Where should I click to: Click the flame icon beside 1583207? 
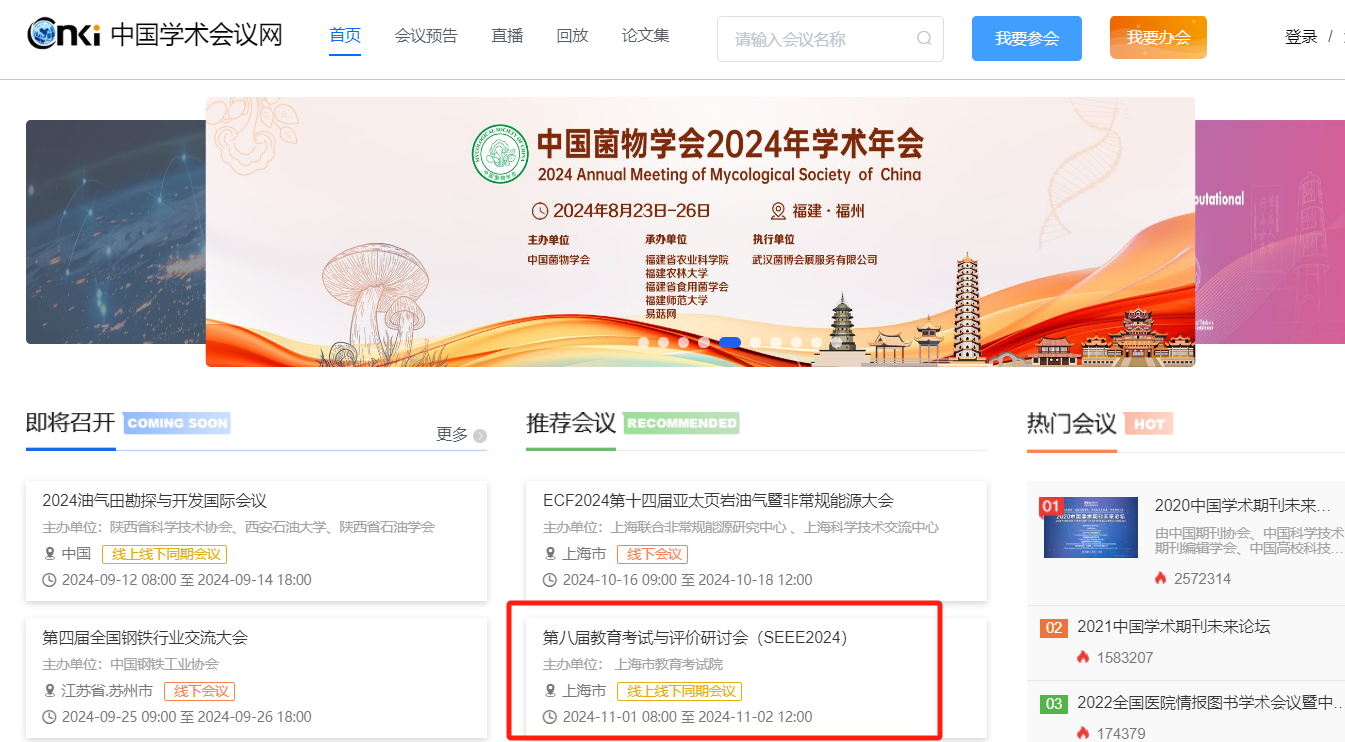1083,657
